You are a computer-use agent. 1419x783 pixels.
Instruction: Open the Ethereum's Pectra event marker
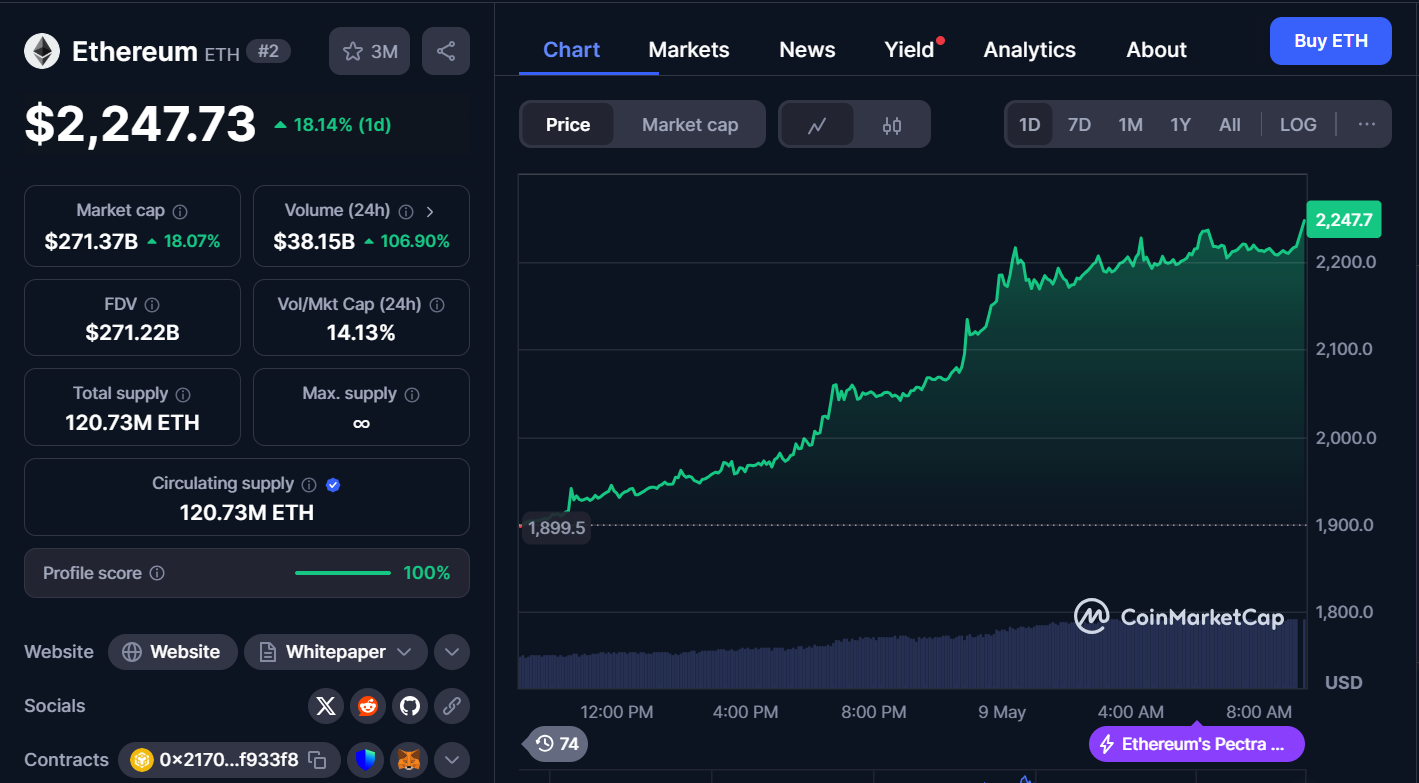(1197, 744)
